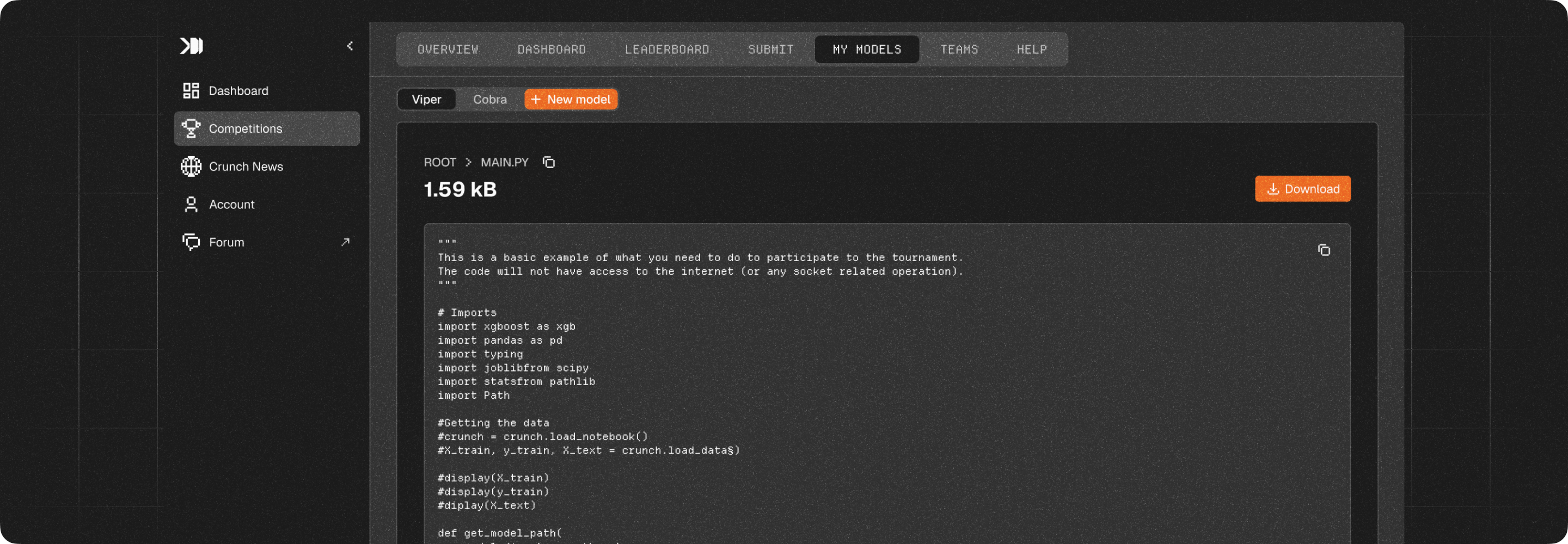
Task: Click the Crunch News globe icon
Action: click(191, 166)
